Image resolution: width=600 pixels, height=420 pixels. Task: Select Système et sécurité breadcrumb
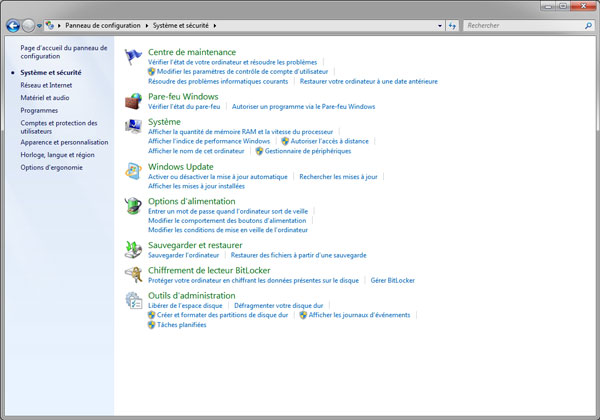tap(181, 26)
